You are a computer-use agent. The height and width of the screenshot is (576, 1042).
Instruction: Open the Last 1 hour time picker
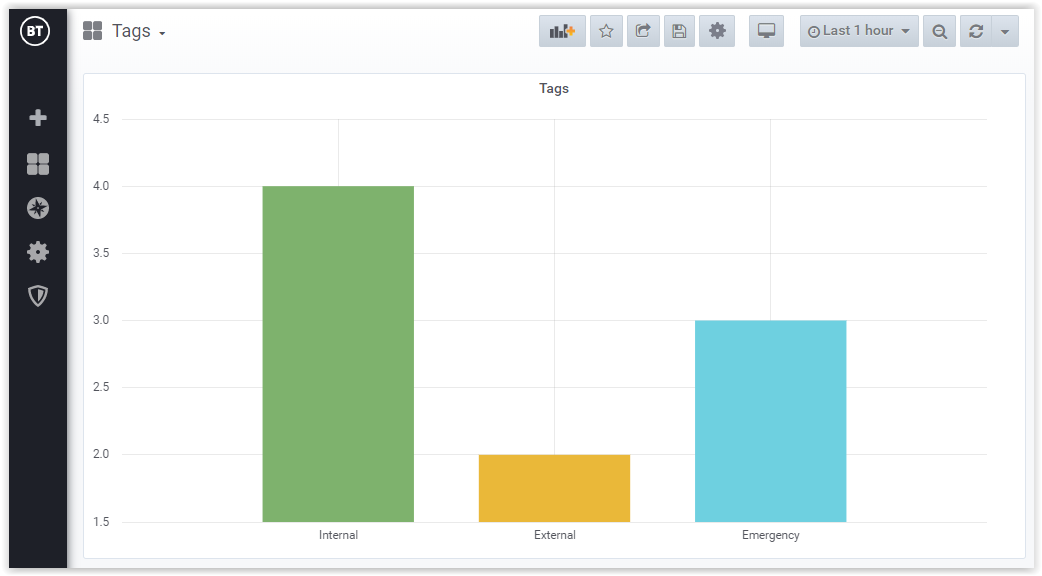pos(859,31)
